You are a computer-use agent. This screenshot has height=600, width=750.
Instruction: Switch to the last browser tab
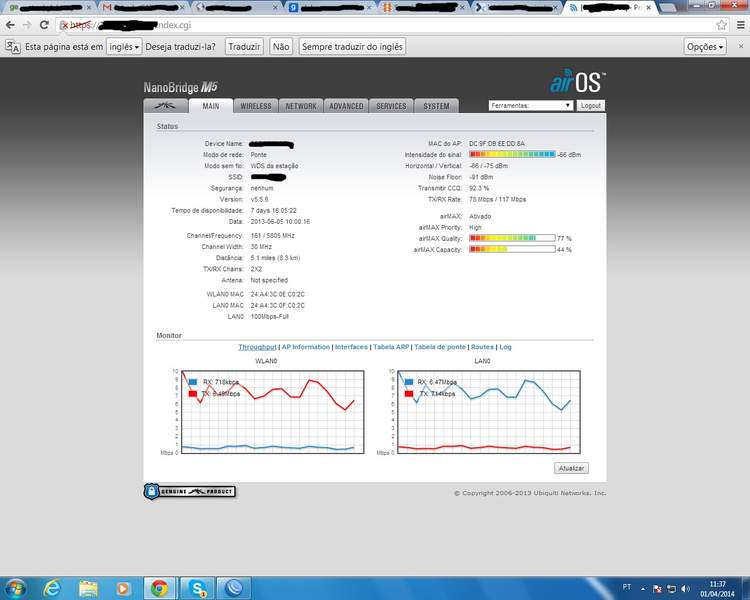610,8
